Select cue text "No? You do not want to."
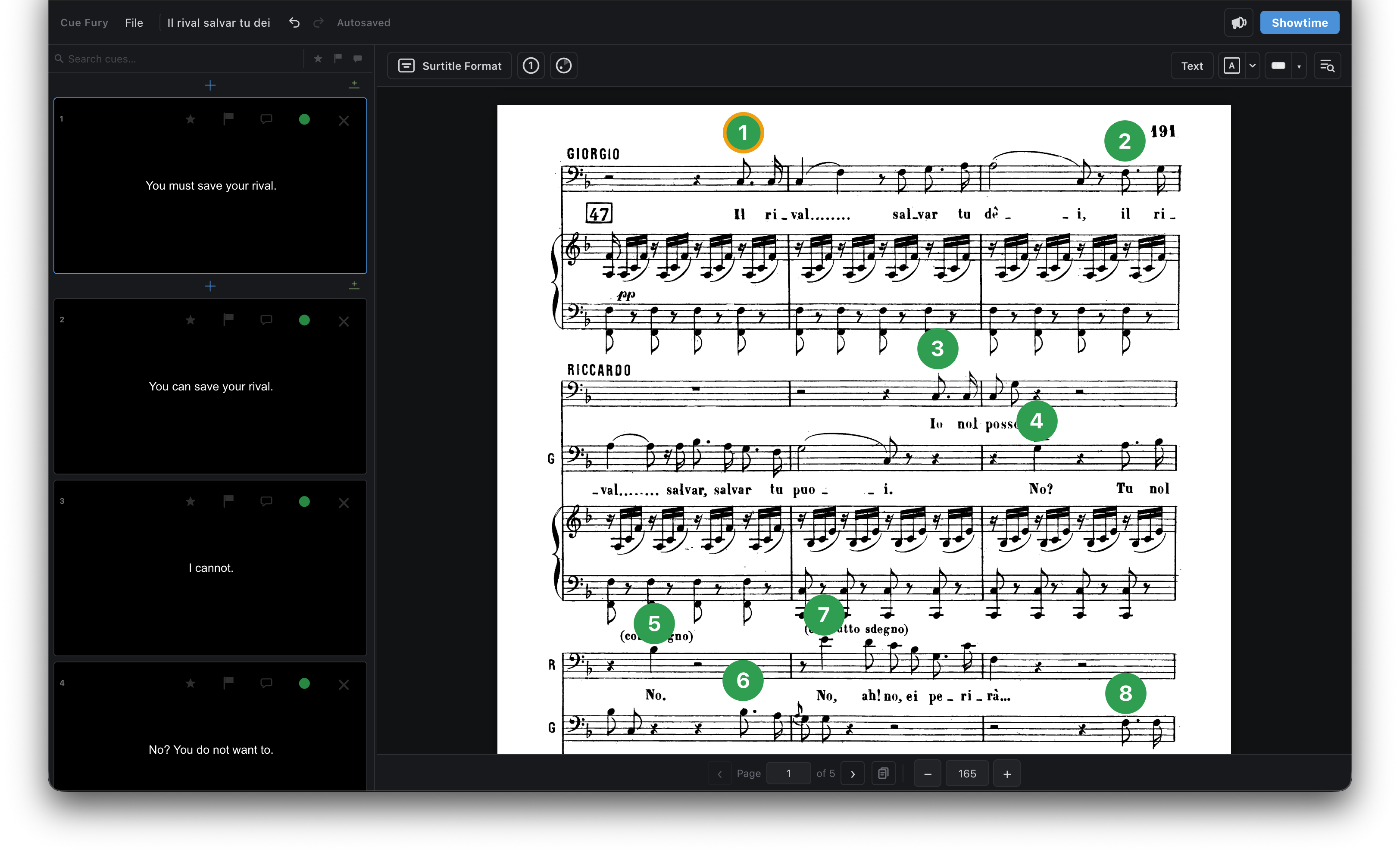Image resolution: width=1400 pixels, height=855 pixels. [x=211, y=750]
